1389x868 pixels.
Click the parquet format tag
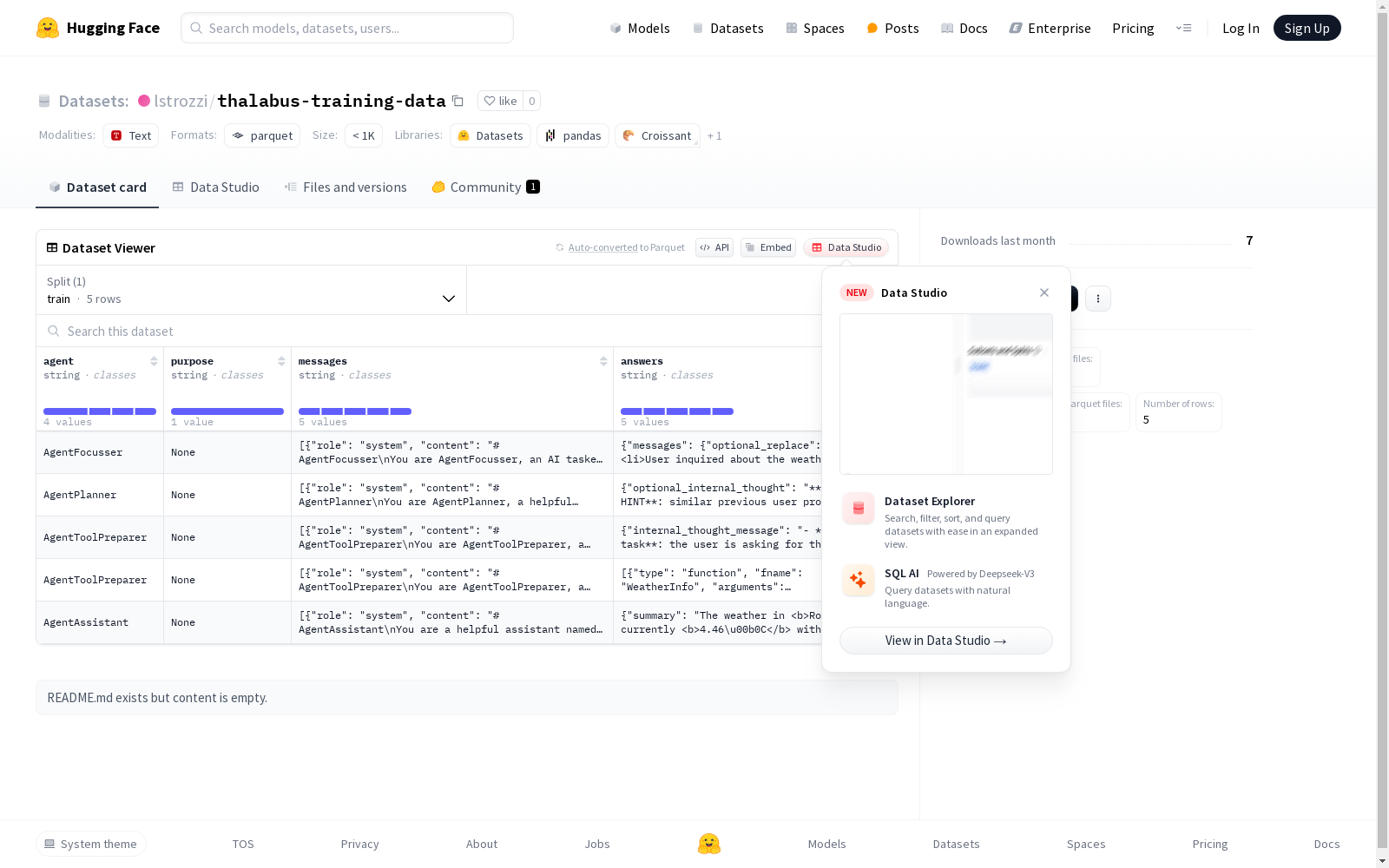[262, 135]
